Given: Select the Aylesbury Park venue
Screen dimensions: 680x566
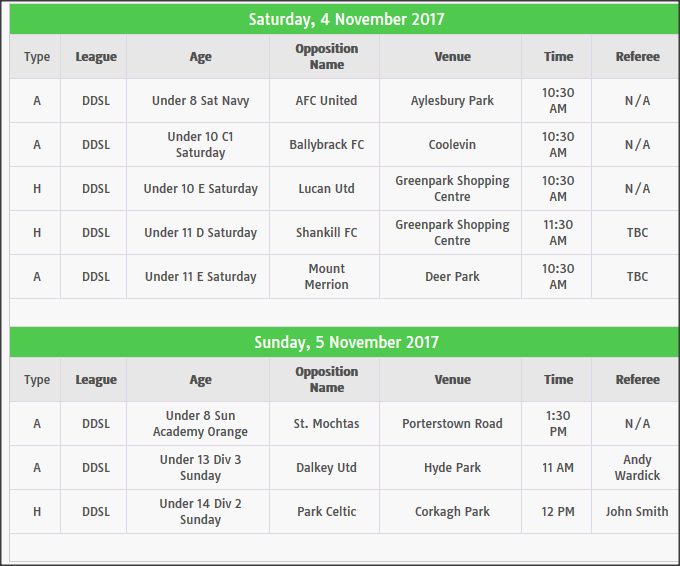Looking at the screenshot, I should point(452,101).
